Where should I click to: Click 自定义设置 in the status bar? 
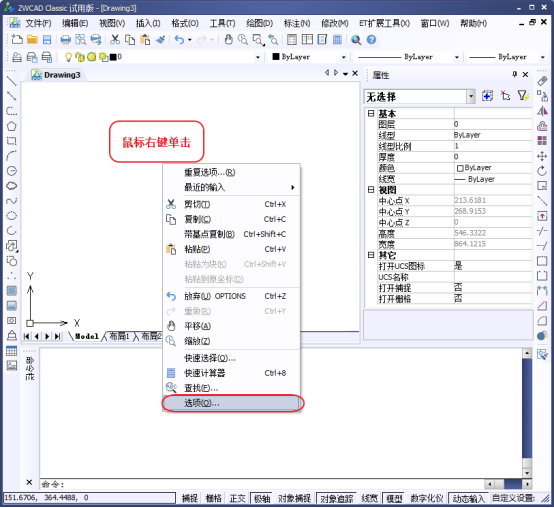513,498
